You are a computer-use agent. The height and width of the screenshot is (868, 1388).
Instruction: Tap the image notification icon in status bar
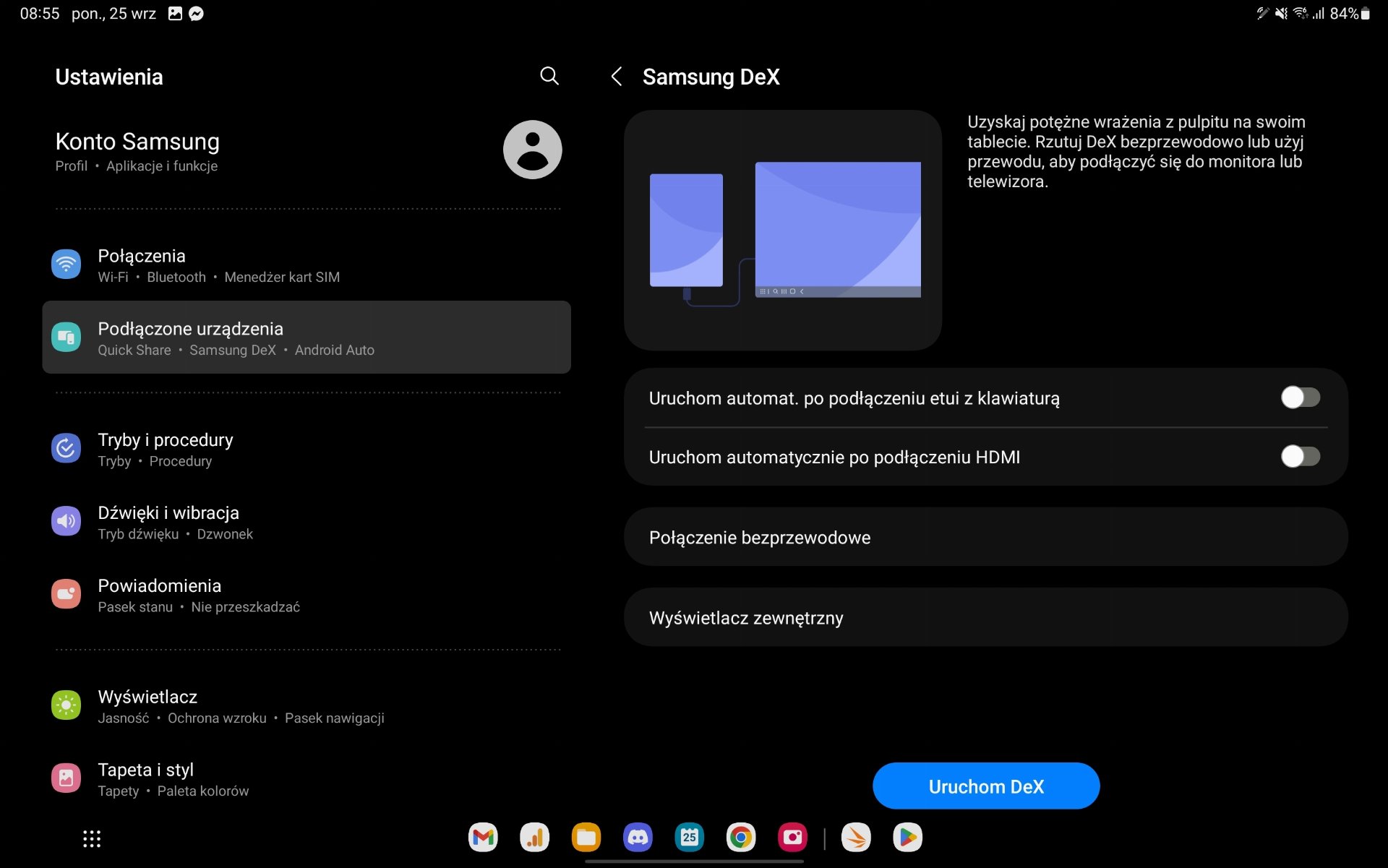point(175,14)
